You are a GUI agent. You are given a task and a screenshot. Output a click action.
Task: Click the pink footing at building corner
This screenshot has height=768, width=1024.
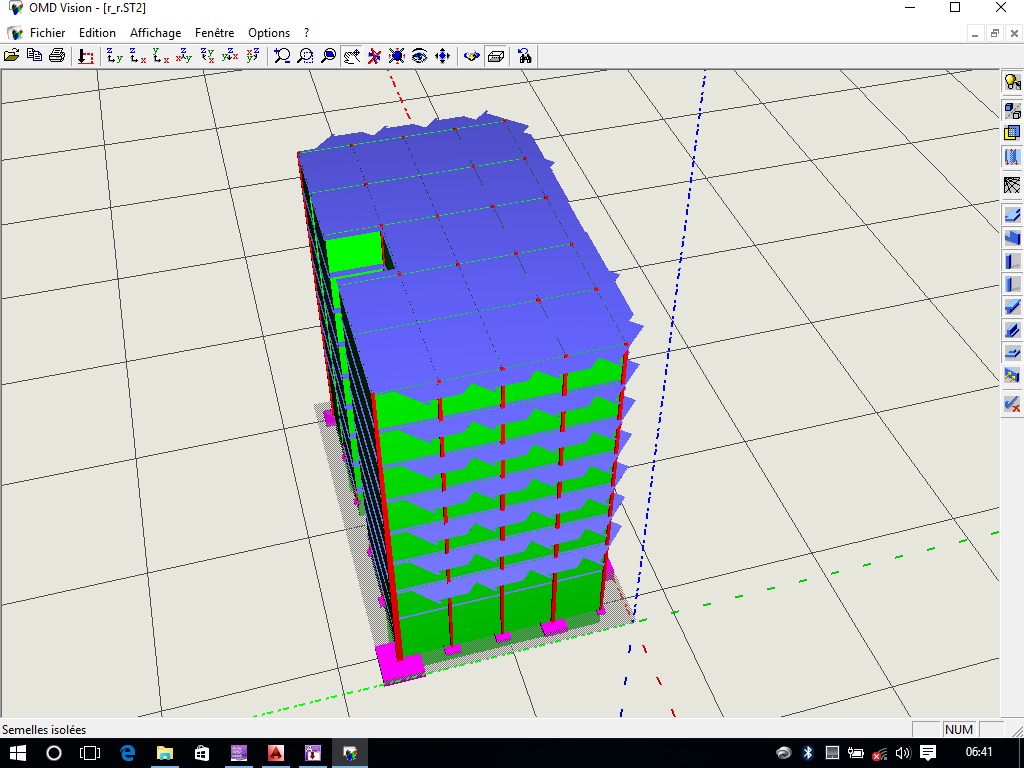click(x=400, y=663)
